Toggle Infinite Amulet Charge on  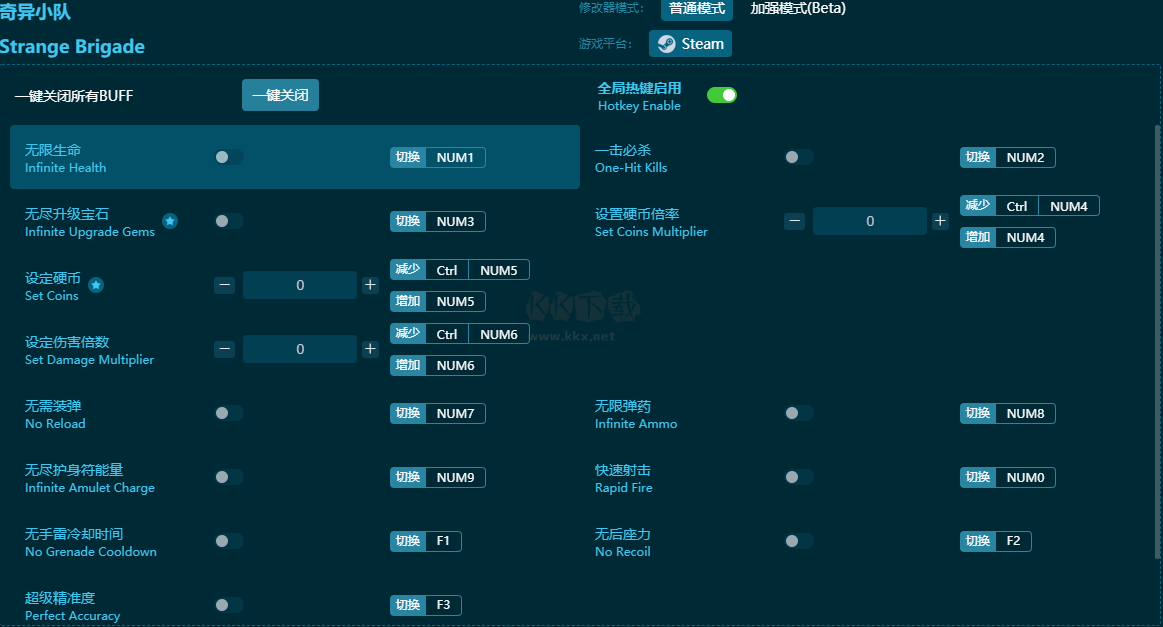coord(228,477)
